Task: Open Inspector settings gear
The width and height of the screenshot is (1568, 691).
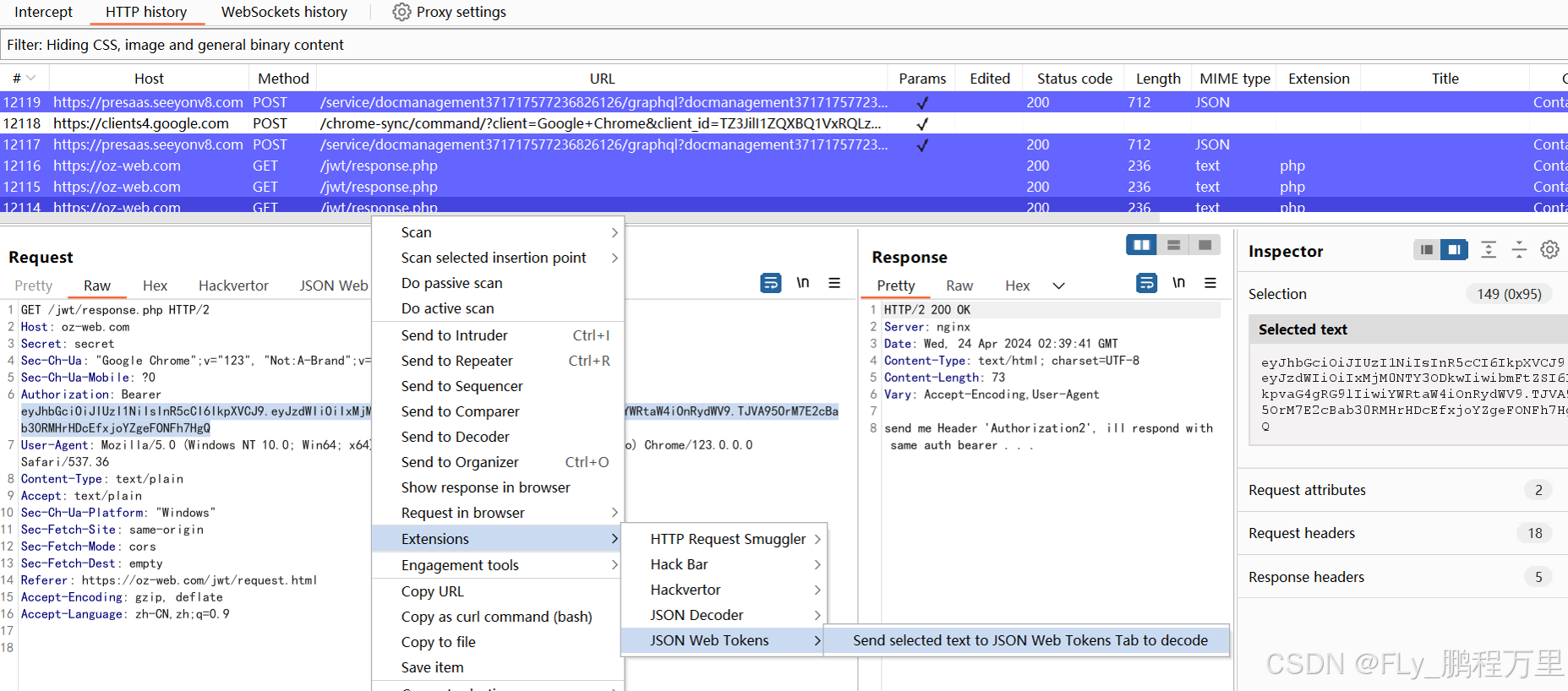Action: coord(1549,250)
